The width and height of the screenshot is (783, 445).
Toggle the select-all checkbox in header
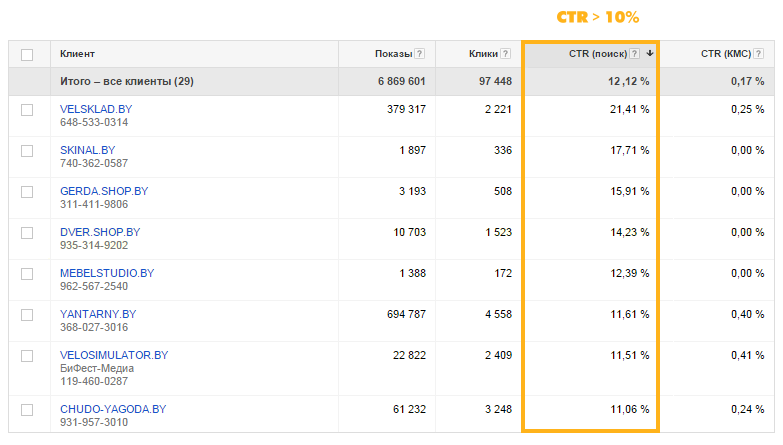pyautogui.click(x=27, y=54)
